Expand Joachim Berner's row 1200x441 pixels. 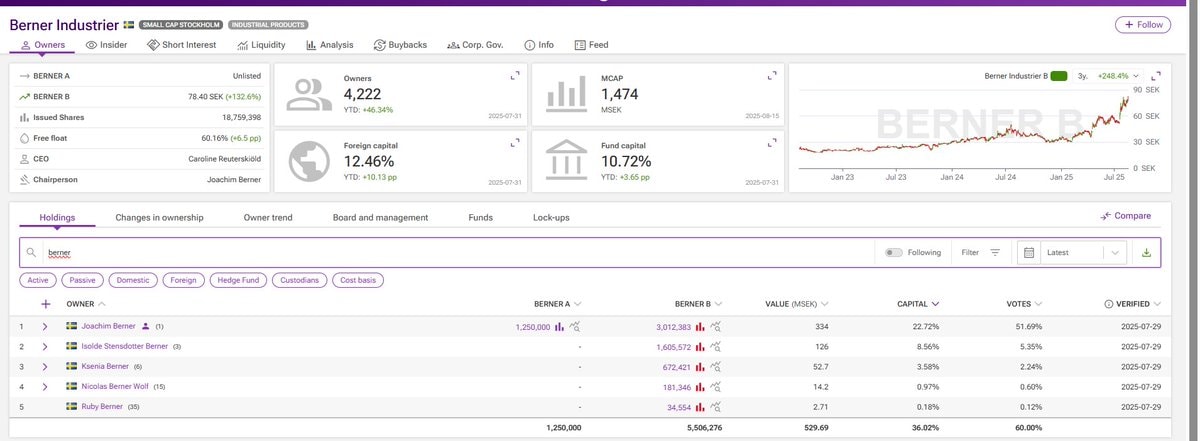(x=45, y=326)
